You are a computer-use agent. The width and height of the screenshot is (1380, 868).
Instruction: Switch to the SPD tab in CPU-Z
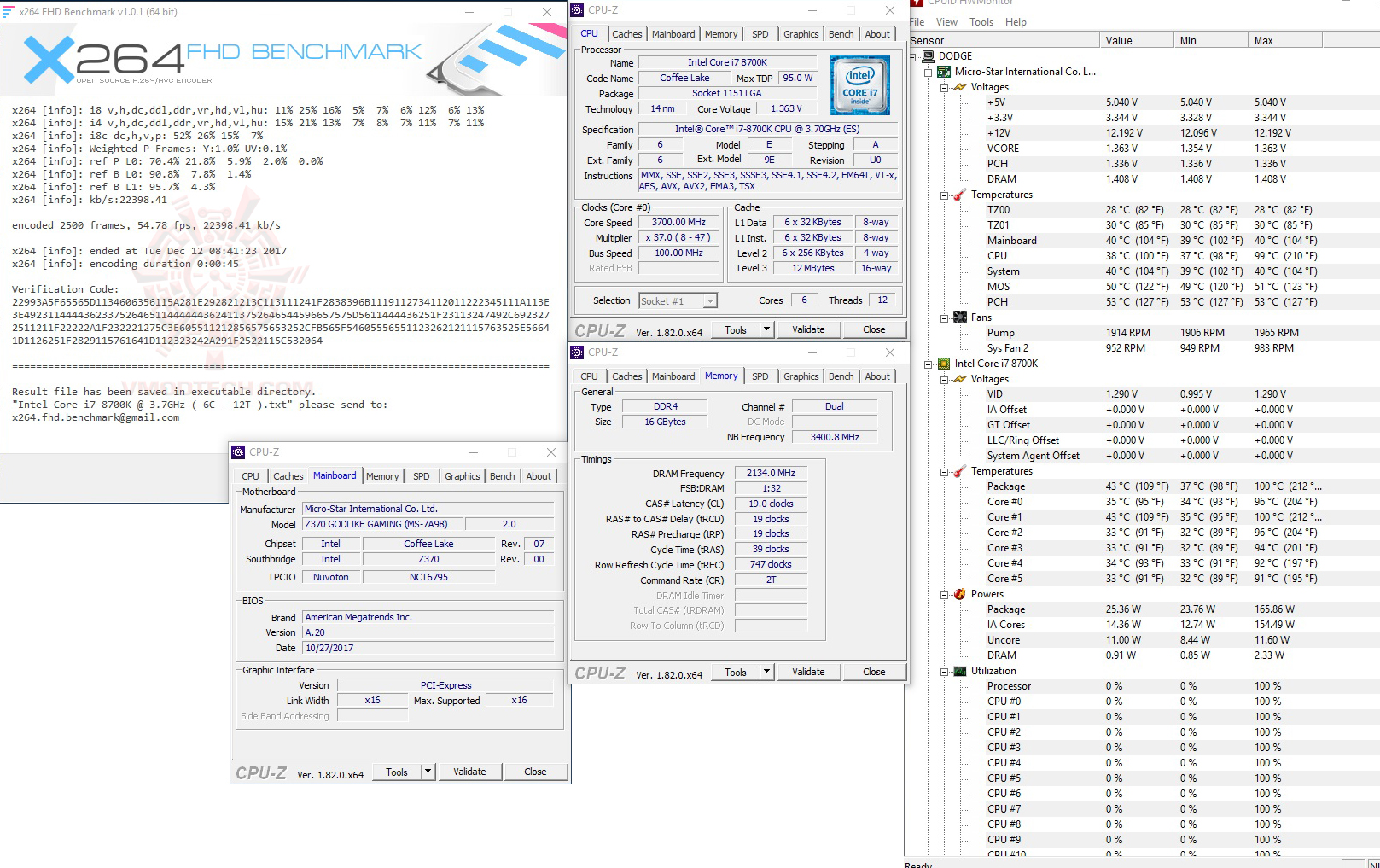(x=759, y=33)
